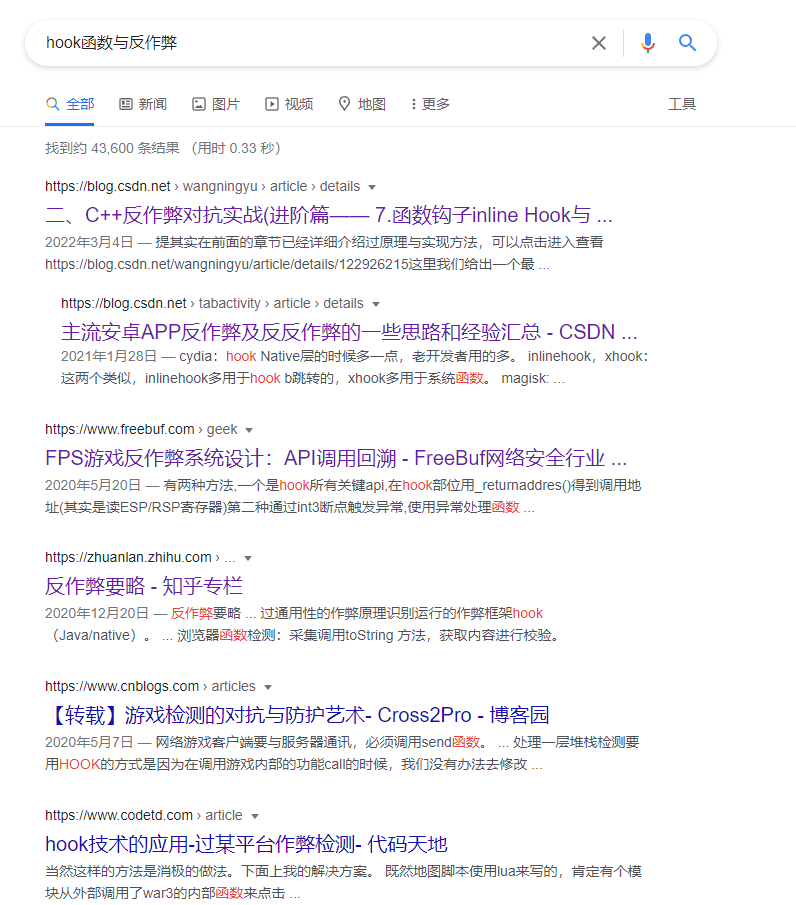Click the snippet dated 2022年3月4日
796x905 pixels.
324,253
